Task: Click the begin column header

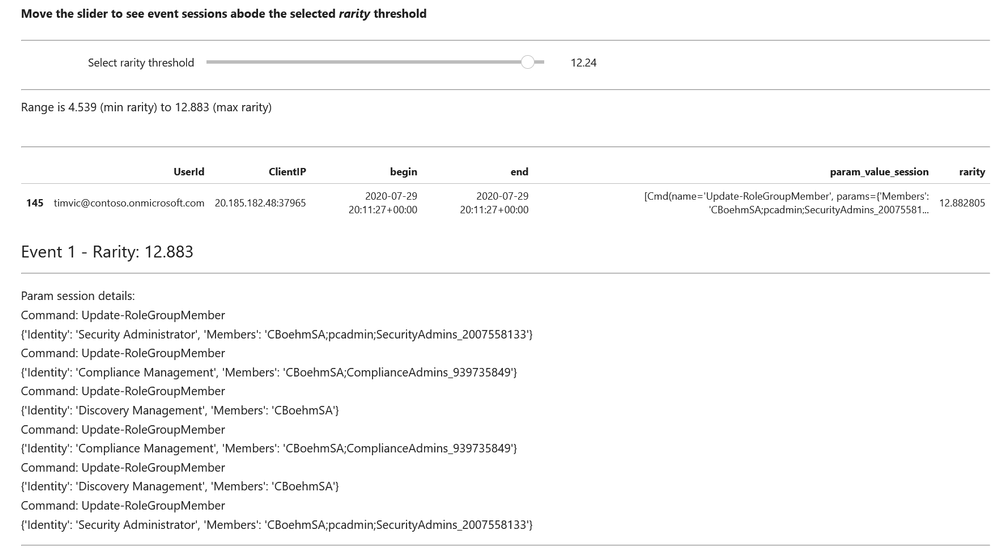Action: click(403, 171)
